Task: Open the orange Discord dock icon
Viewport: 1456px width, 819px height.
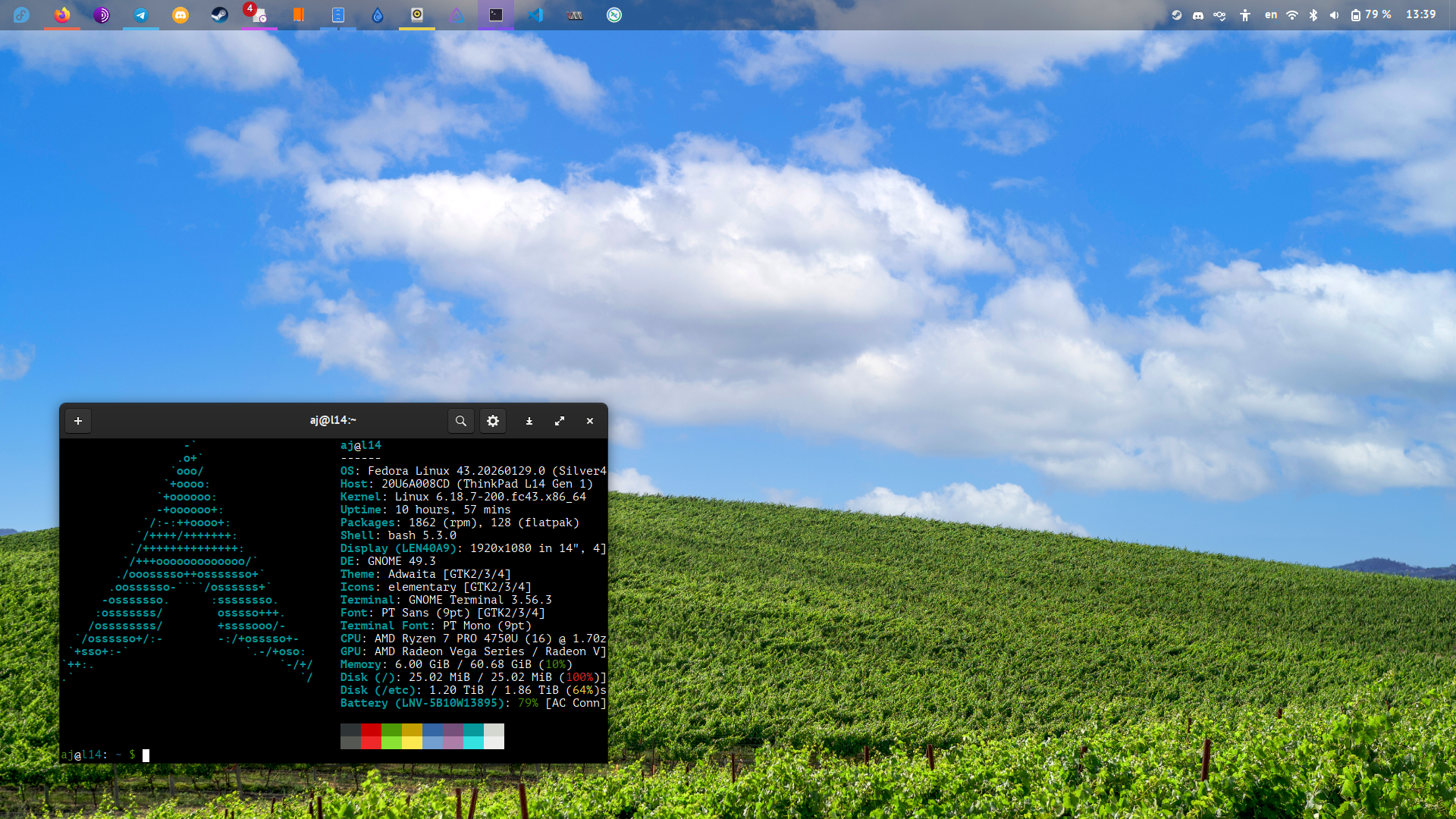Action: (x=180, y=14)
